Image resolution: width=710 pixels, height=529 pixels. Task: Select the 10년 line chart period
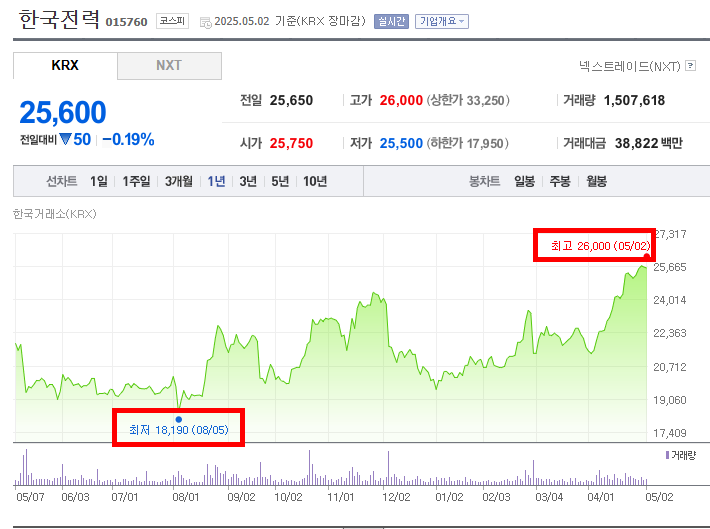point(315,182)
